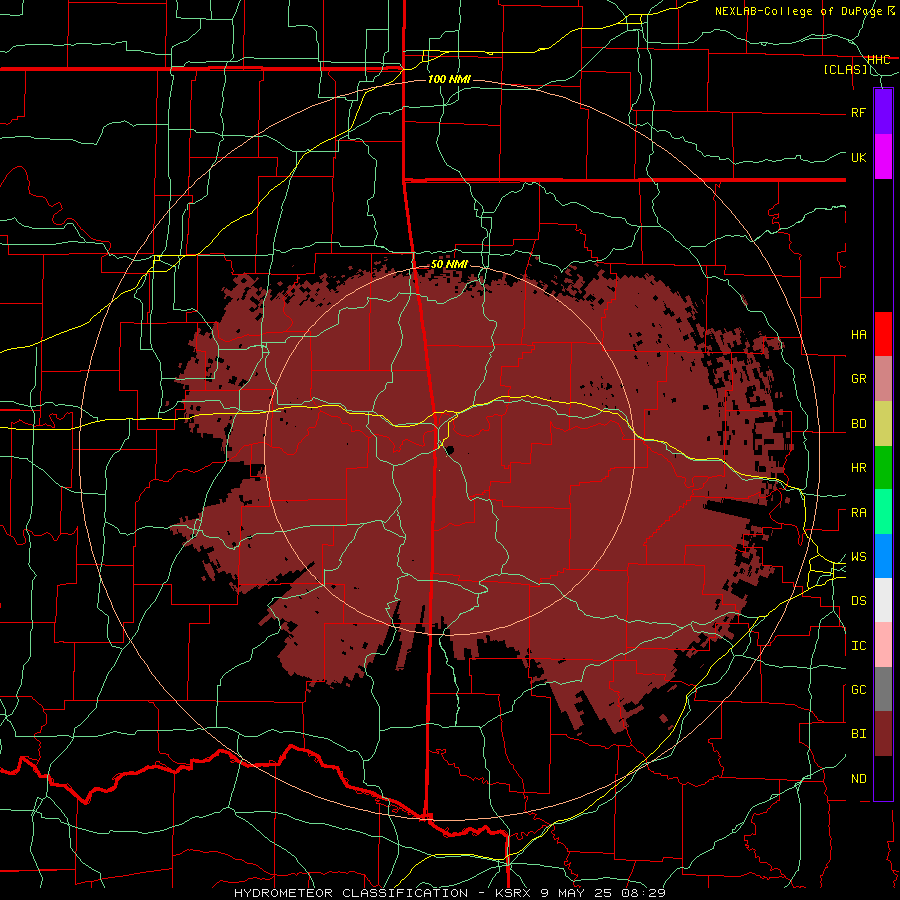Click the UK legend label

coord(859,157)
